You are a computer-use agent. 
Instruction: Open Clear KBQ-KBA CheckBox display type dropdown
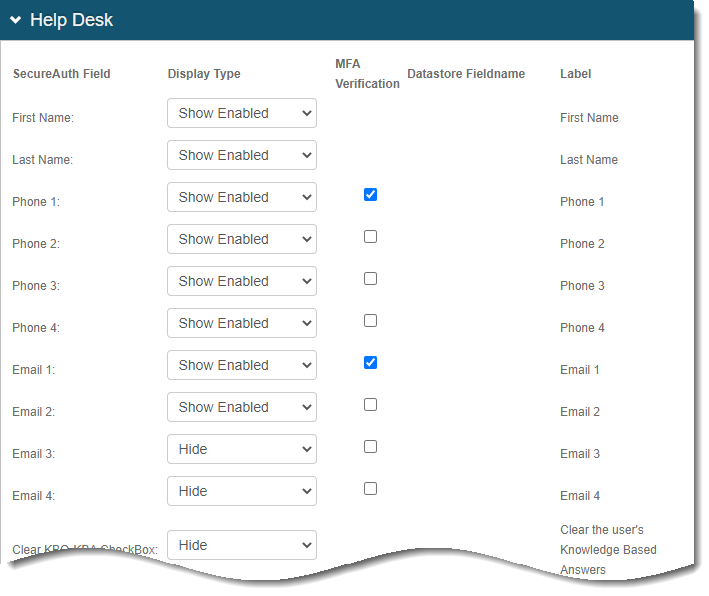click(241, 546)
